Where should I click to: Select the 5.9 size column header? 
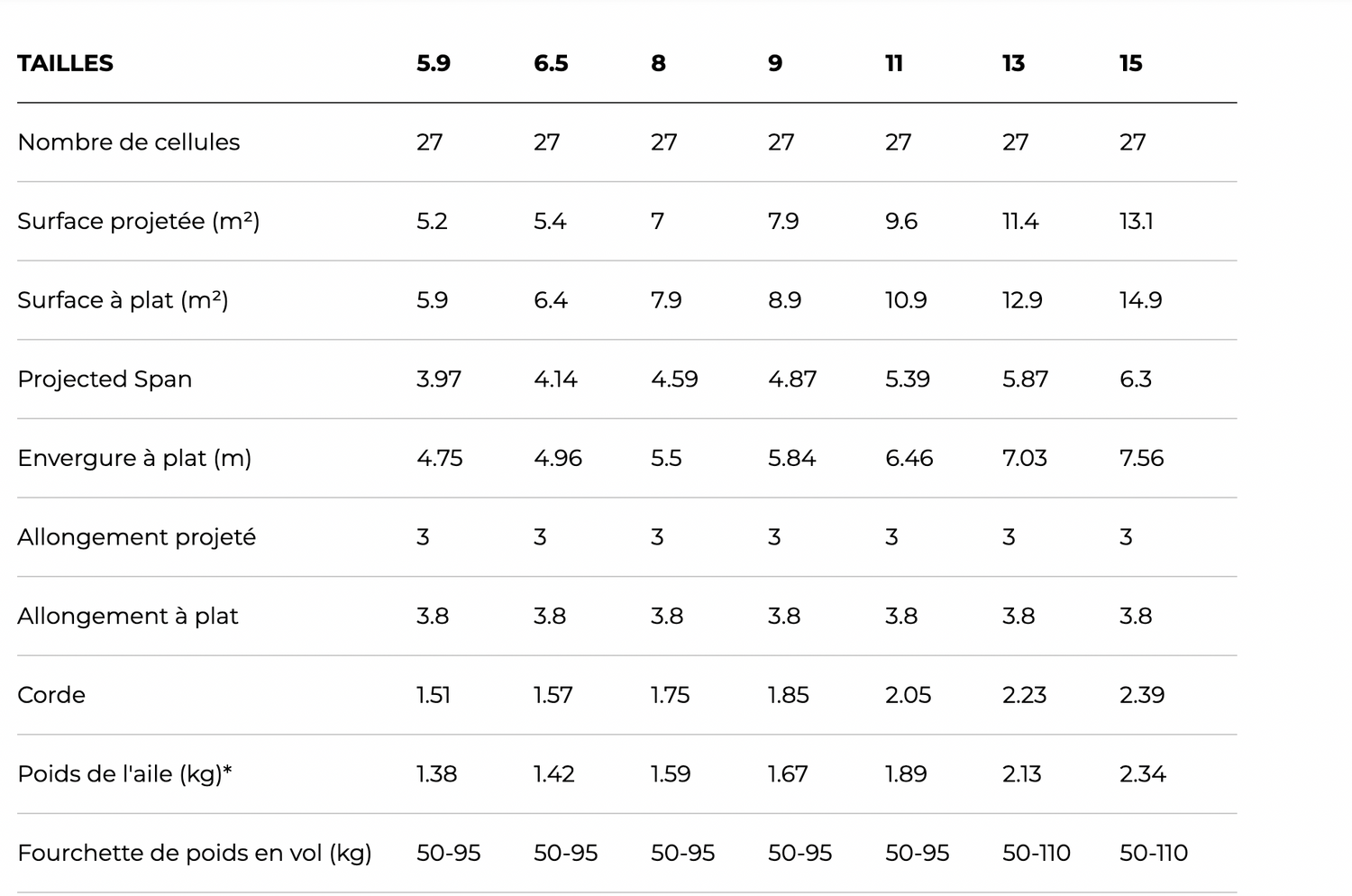[433, 63]
